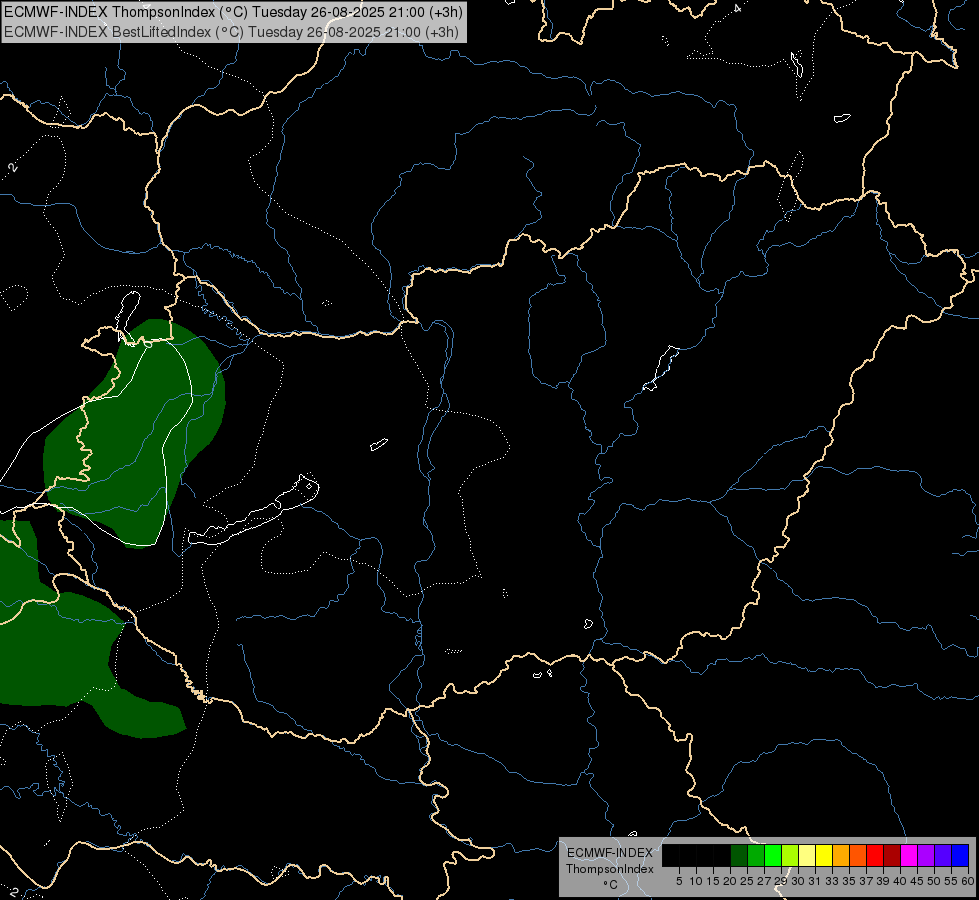Click the legend tick value '50'

[x=934, y=881]
